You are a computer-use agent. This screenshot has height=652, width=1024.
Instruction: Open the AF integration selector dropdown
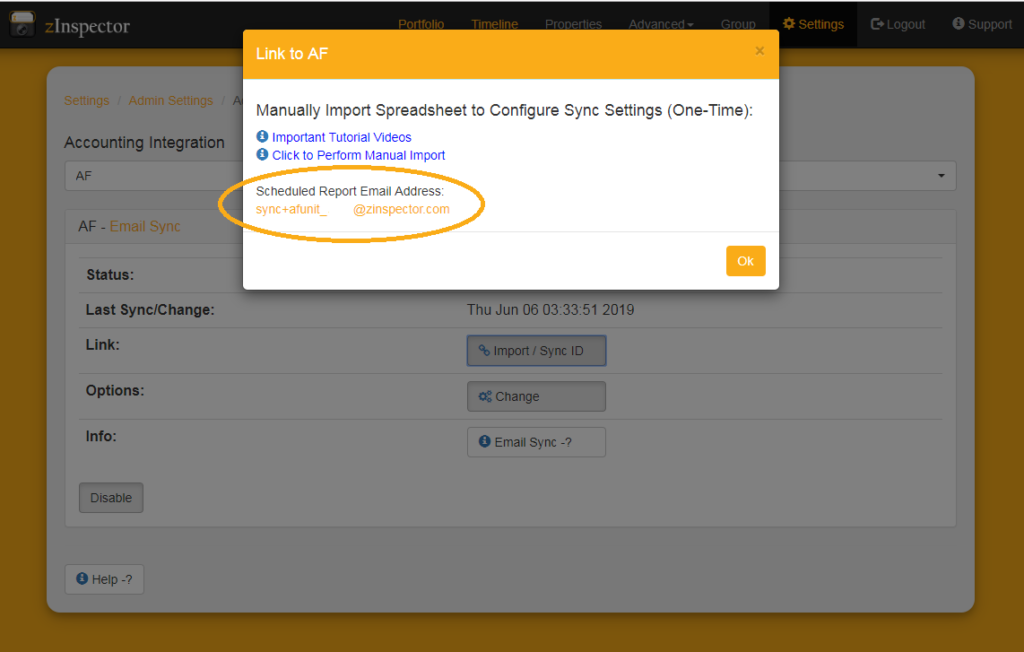pos(941,175)
